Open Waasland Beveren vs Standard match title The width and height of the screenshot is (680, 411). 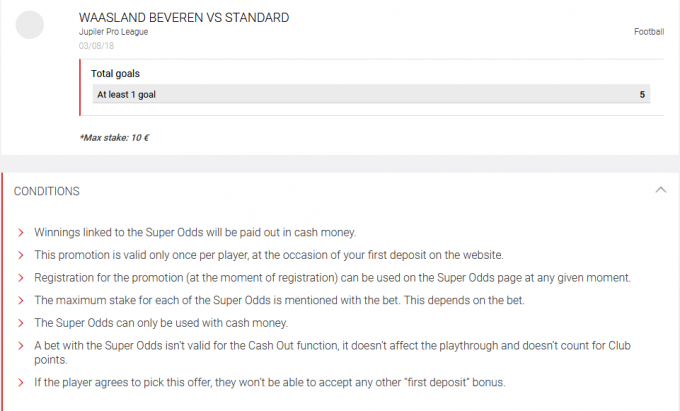(x=184, y=18)
